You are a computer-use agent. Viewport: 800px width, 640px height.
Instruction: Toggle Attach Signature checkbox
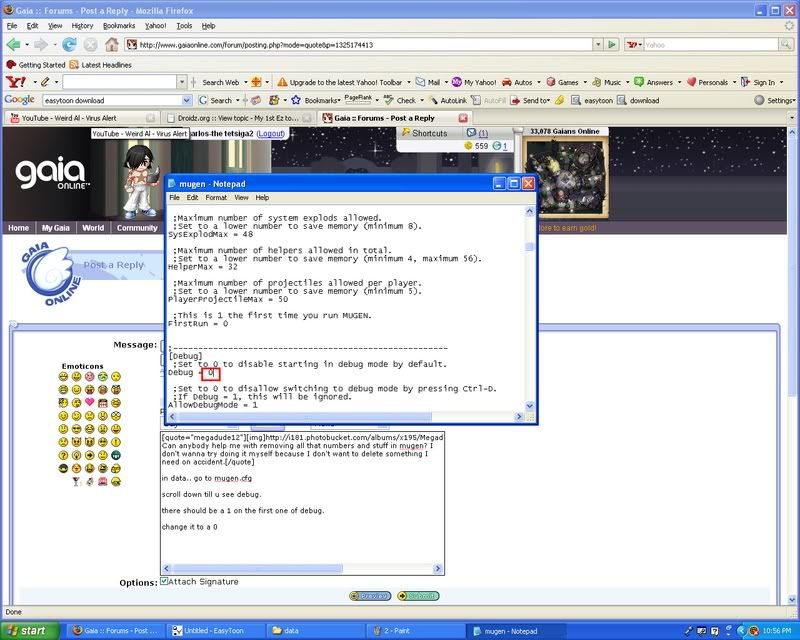coord(164,581)
